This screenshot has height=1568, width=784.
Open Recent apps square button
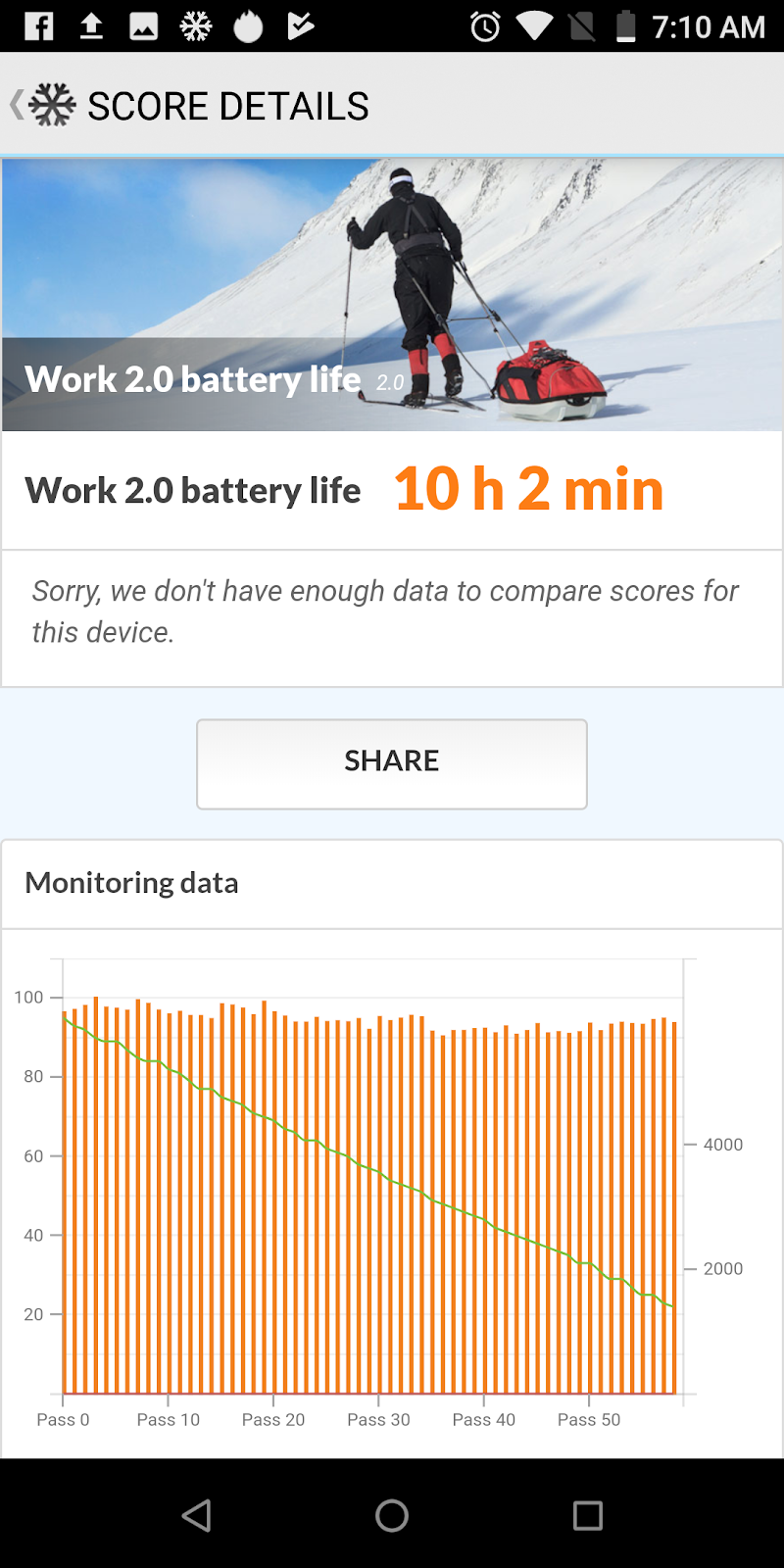click(x=588, y=1515)
